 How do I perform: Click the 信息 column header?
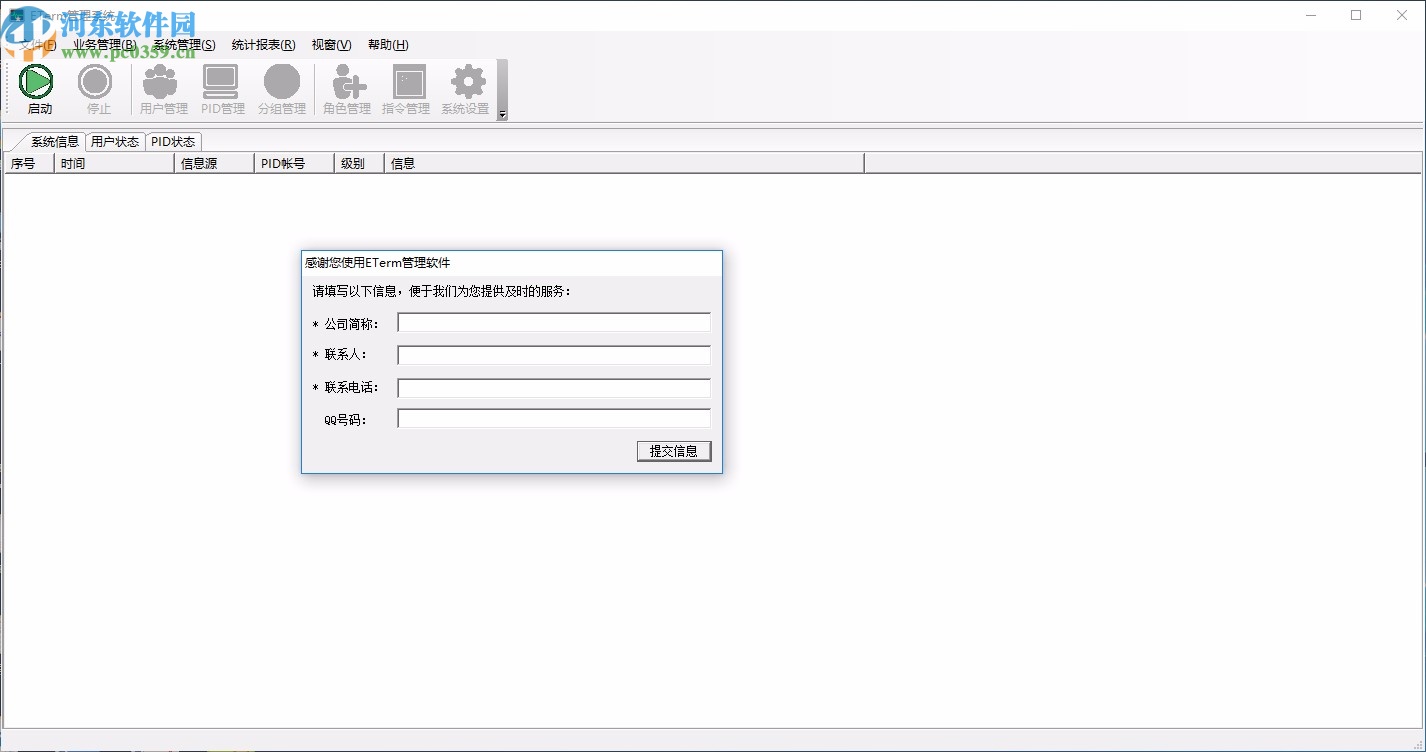click(x=624, y=163)
